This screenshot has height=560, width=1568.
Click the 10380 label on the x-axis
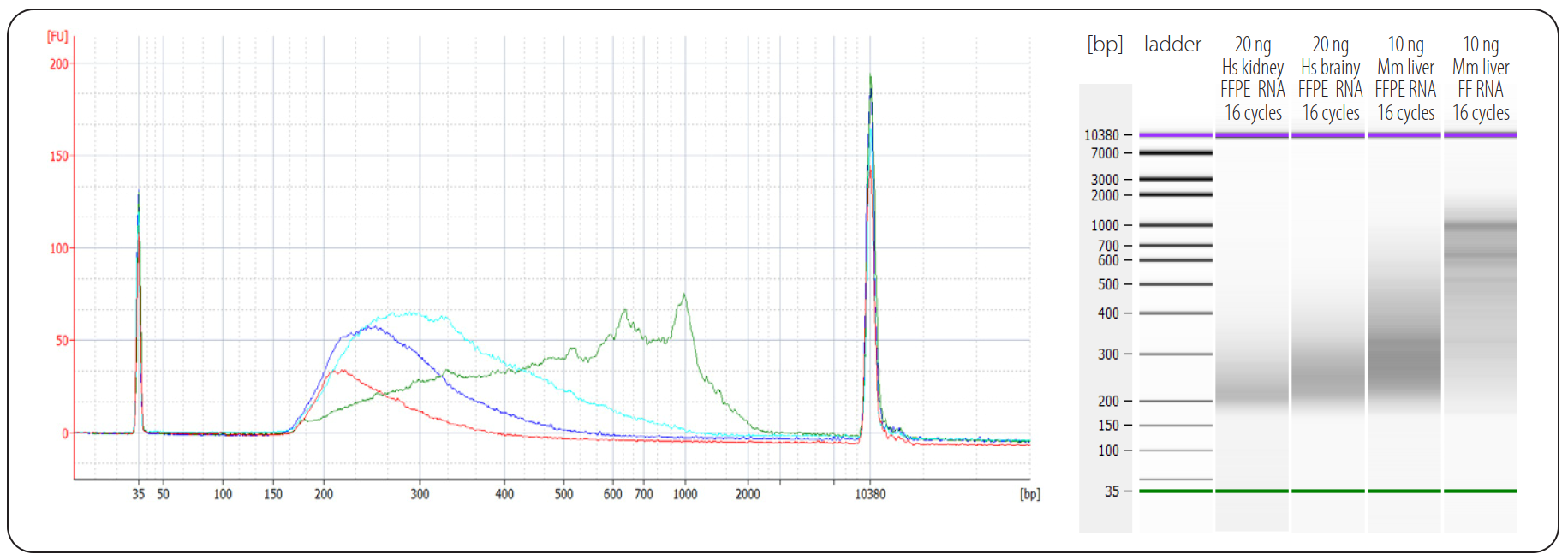tap(870, 494)
